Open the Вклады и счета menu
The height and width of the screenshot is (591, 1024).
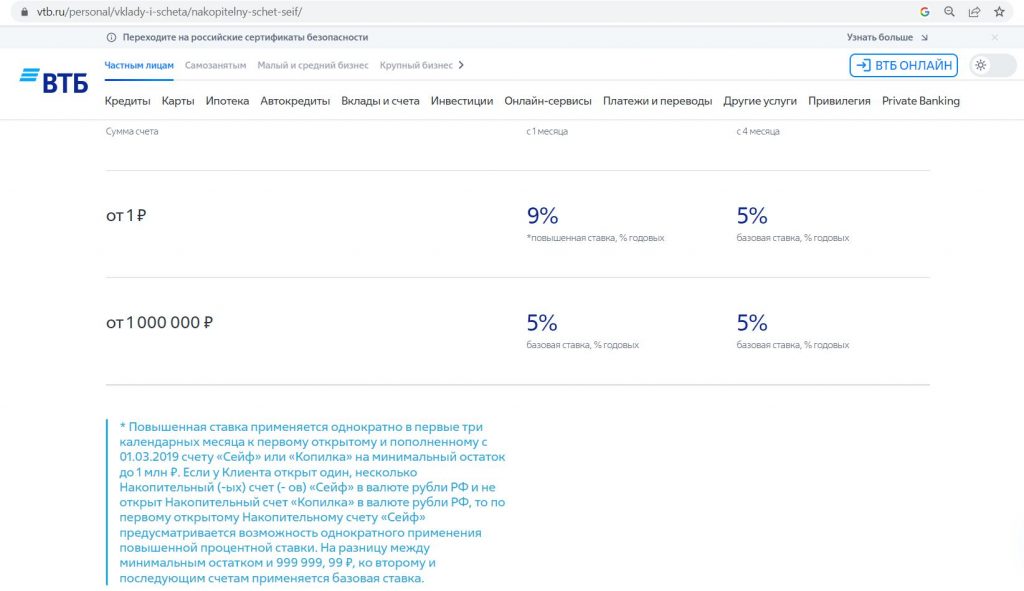380,101
